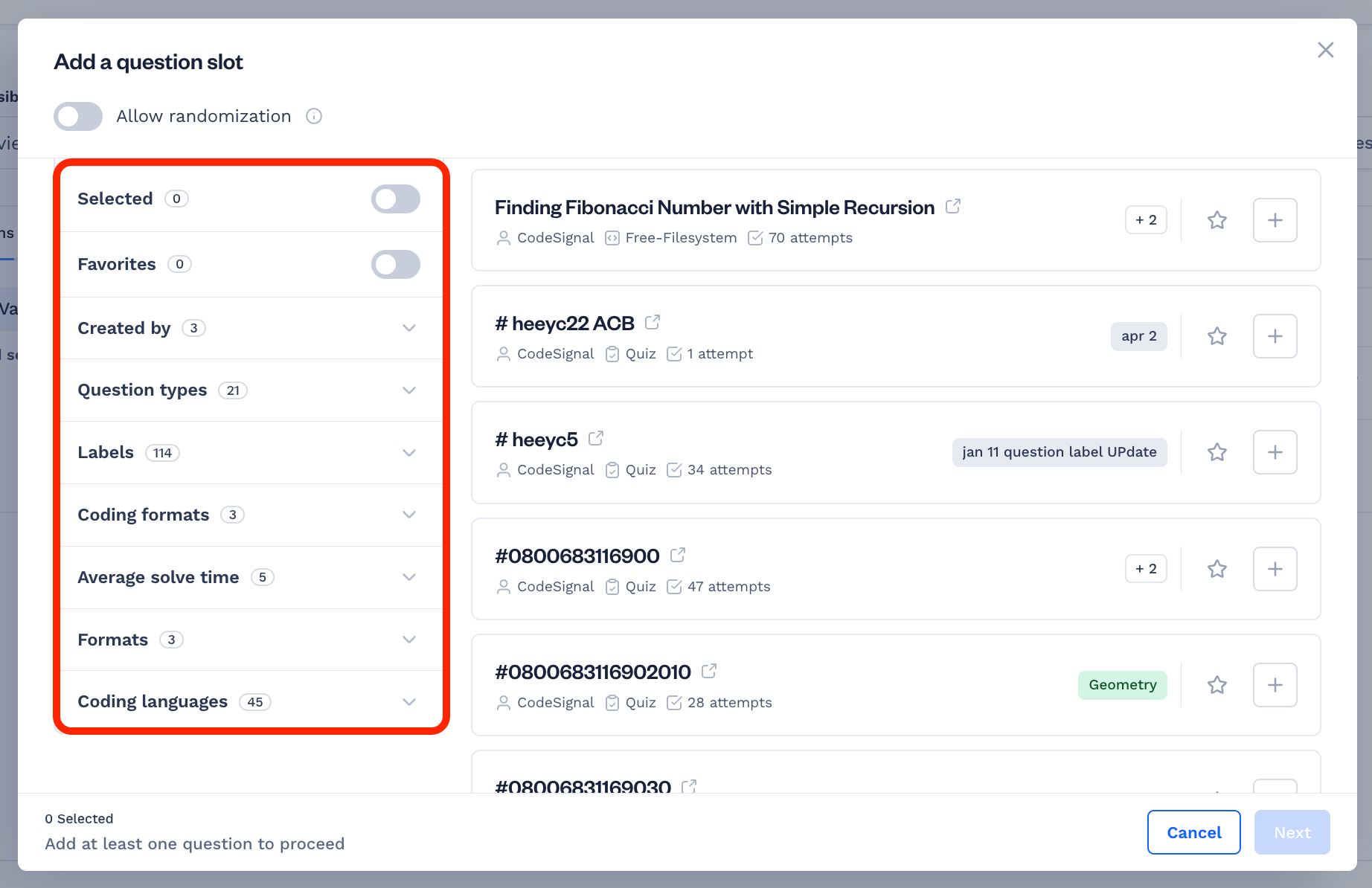
Task: Add the # heeyc22 ACB question with plus
Action: click(1275, 336)
